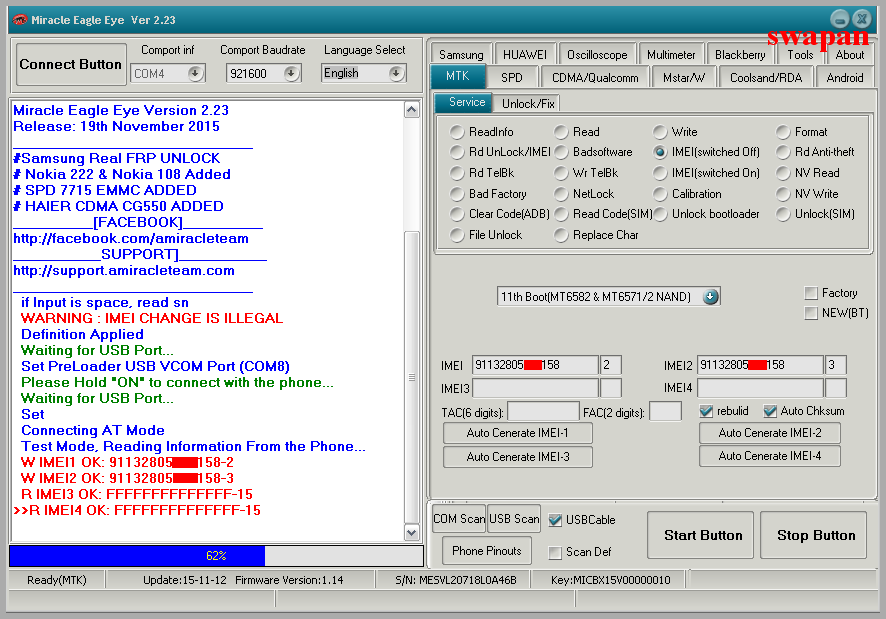Click the Connect Button

coord(71,64)
